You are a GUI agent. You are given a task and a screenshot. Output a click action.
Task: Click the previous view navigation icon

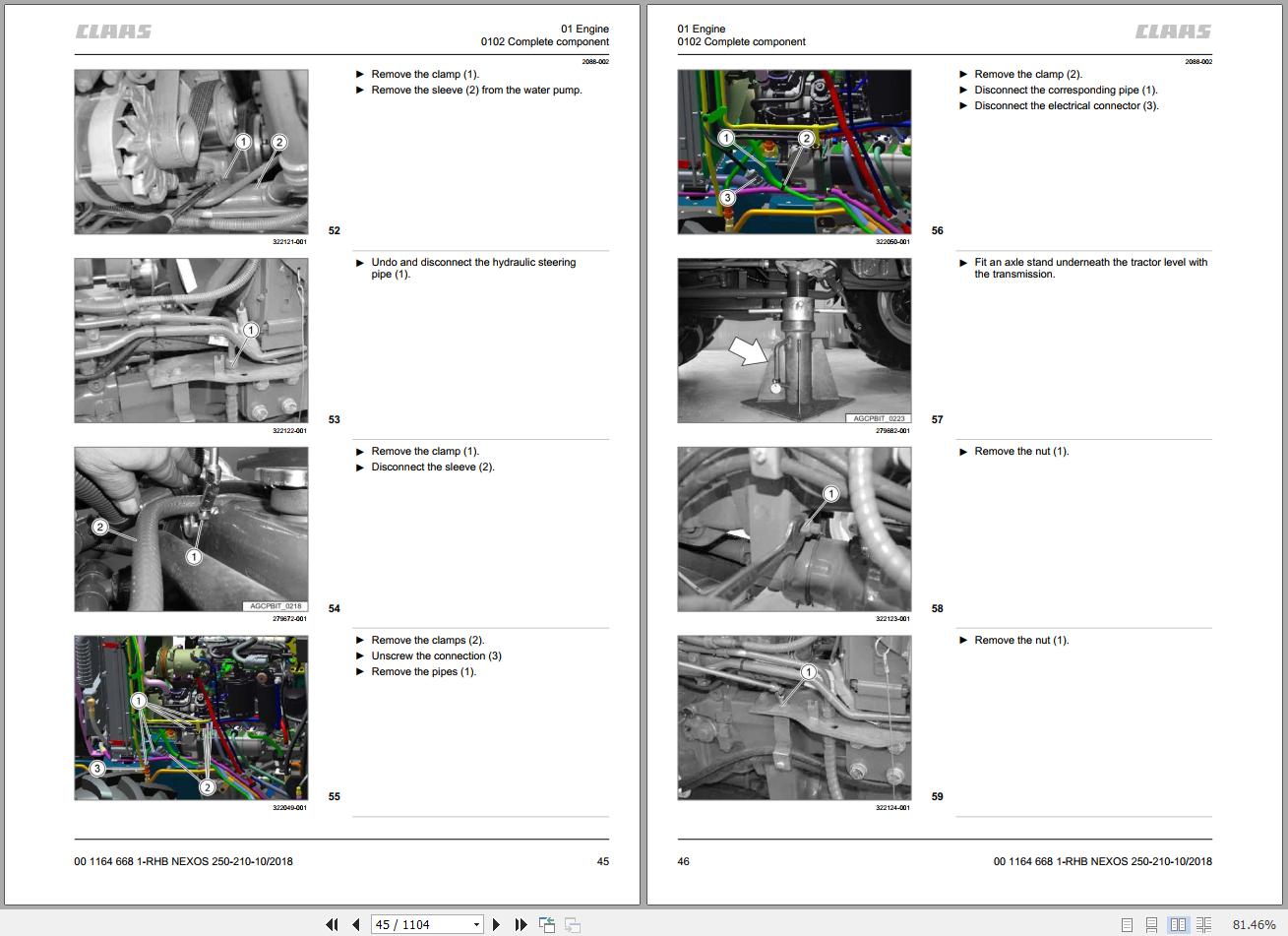pyautogui.click(x=547, y=924)
